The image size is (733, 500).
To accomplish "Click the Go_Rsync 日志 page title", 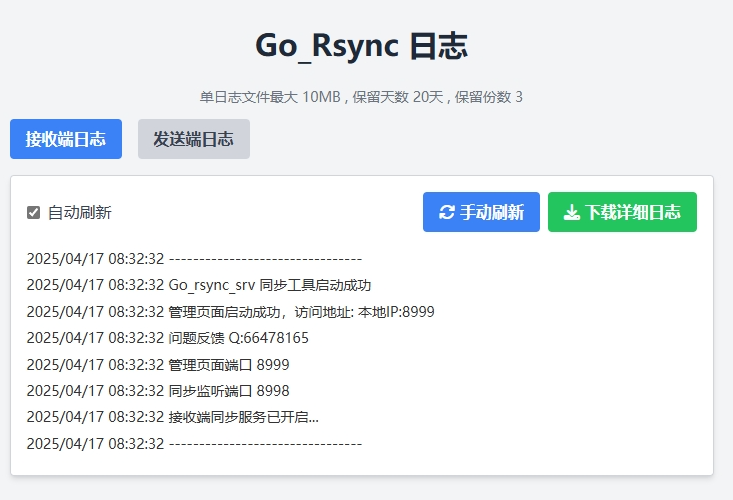I will (x=361, y=46).
